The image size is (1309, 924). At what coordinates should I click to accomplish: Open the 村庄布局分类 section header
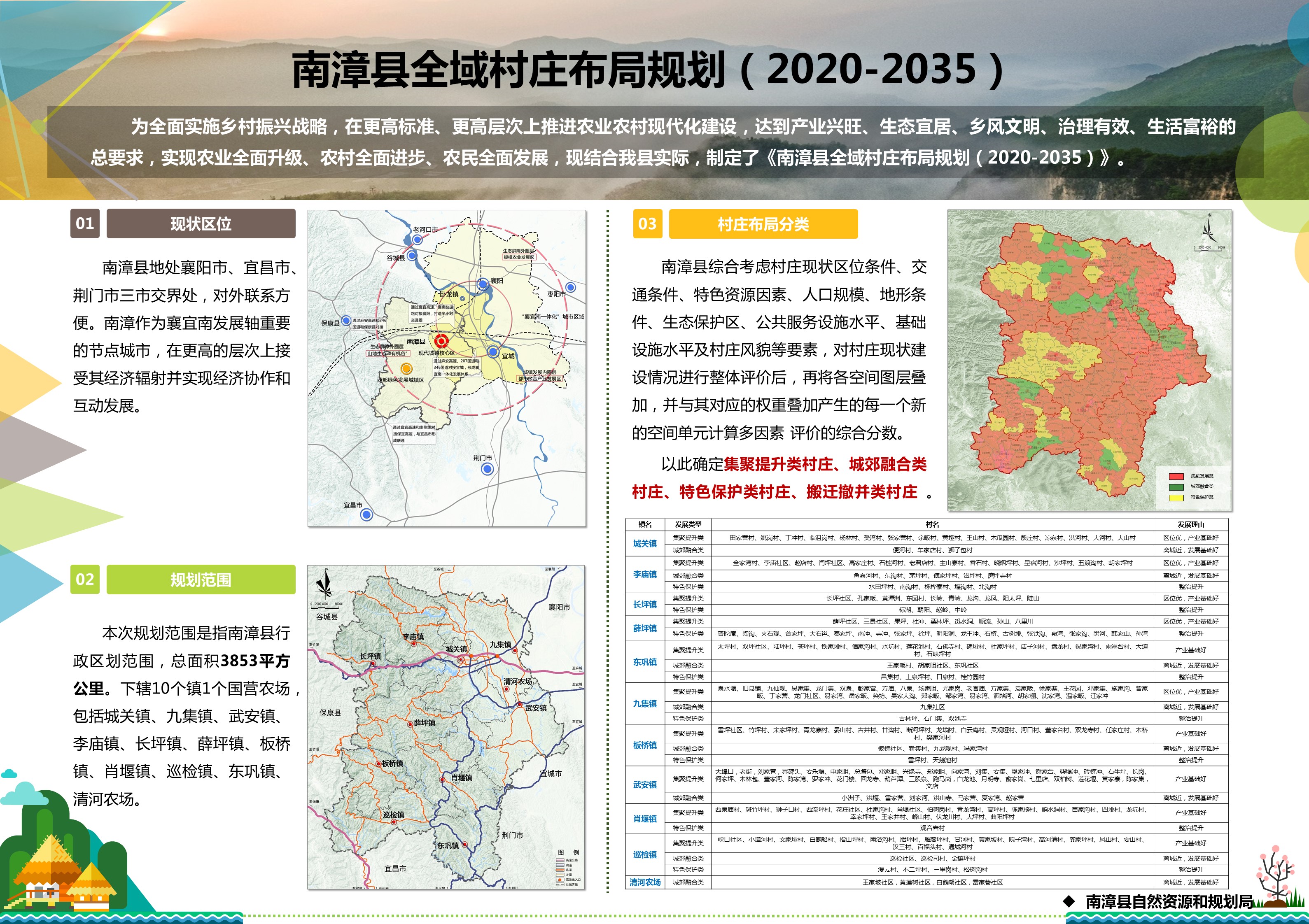763,223
